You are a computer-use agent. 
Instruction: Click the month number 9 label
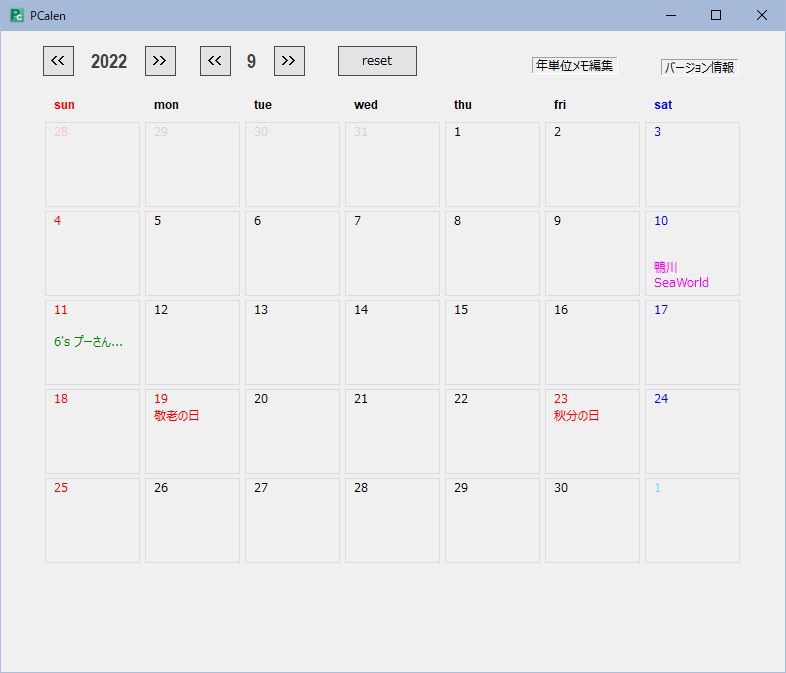[x=251, y=61]
